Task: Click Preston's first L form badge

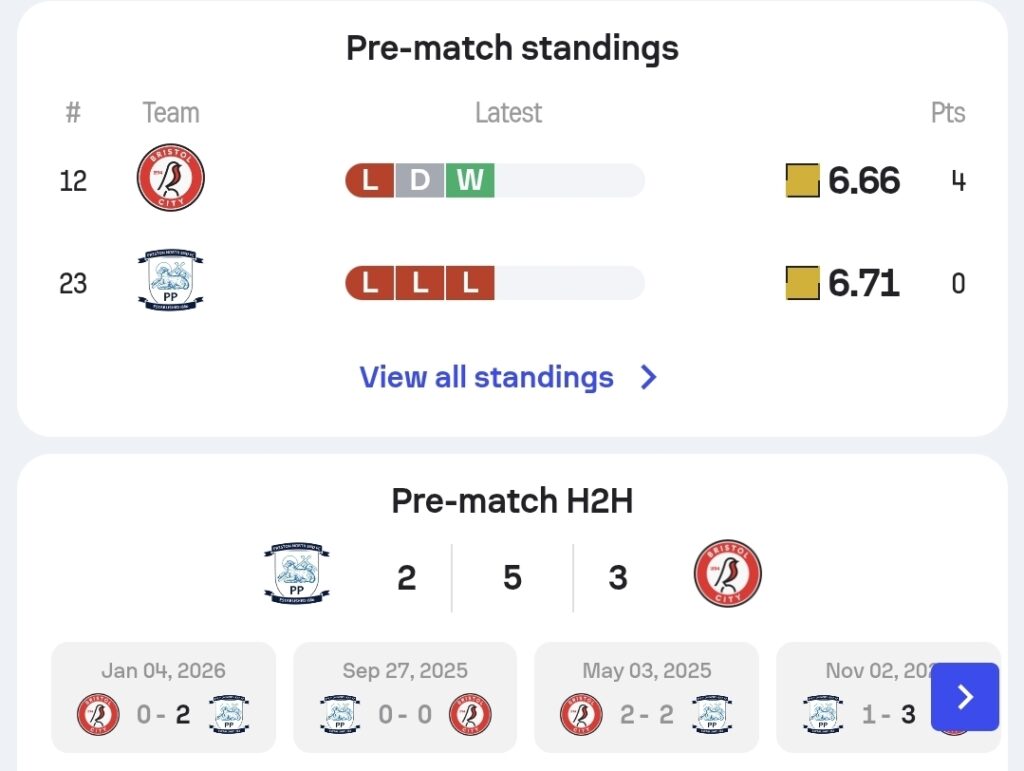Action: [370, 283]
